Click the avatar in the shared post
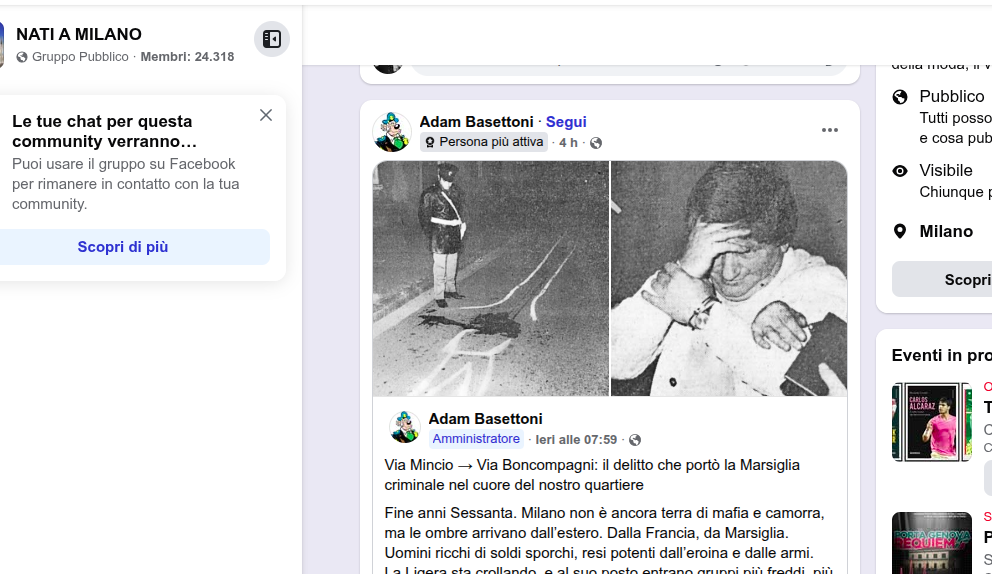992x574 pixels. coord(405,427)
